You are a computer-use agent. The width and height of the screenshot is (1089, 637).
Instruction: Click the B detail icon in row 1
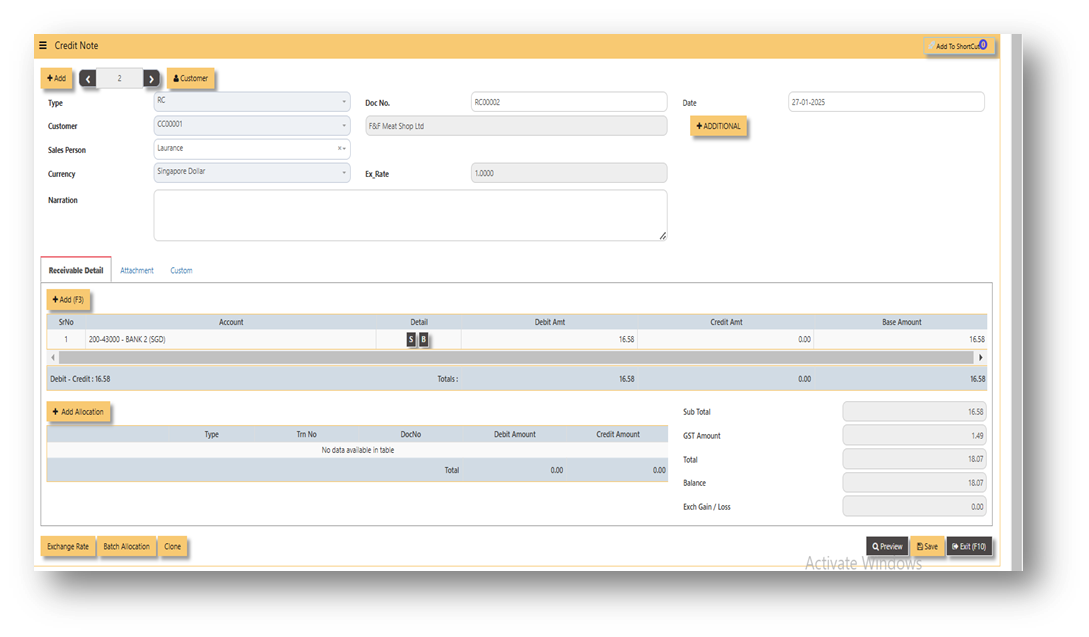pyautogui.click(x=424, y=339)
